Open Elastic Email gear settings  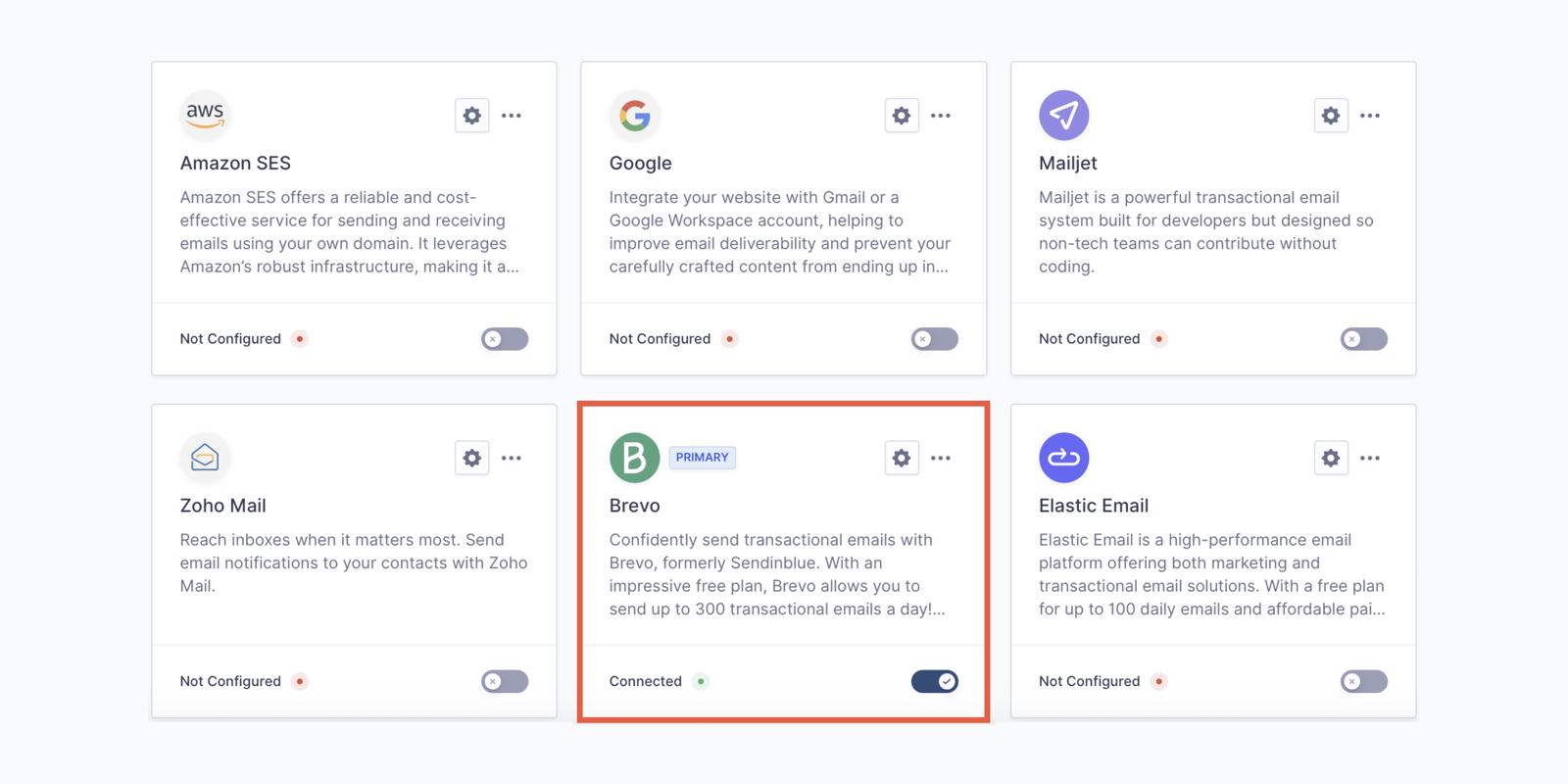pos(1330,458)
